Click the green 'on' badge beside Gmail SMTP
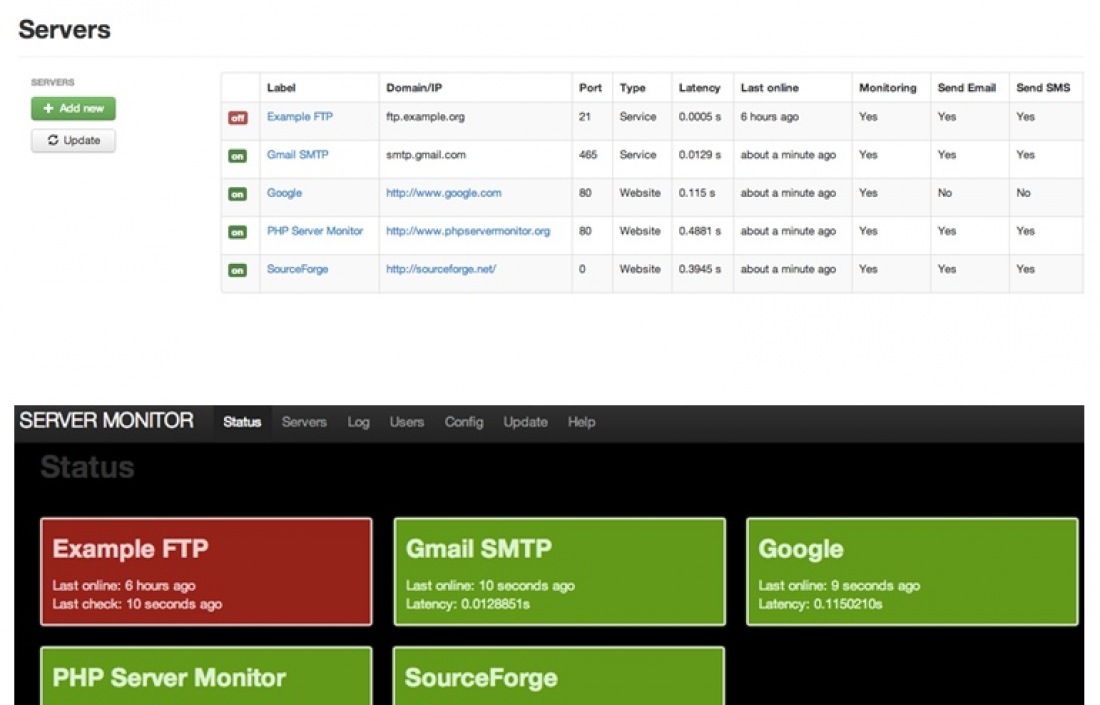 coord(237,156)
